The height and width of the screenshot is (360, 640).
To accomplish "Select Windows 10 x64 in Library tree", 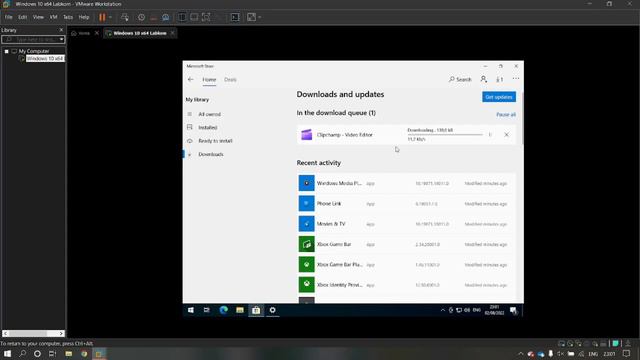I will click(44, 59).
